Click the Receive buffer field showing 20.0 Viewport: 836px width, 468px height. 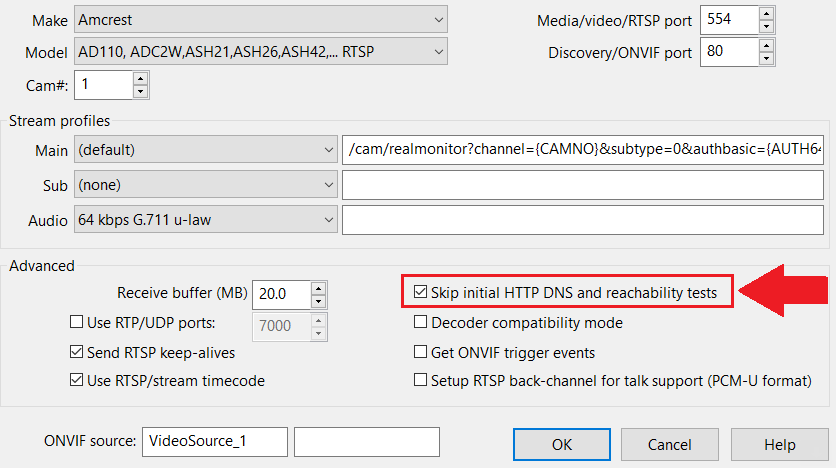pos(282,294)
